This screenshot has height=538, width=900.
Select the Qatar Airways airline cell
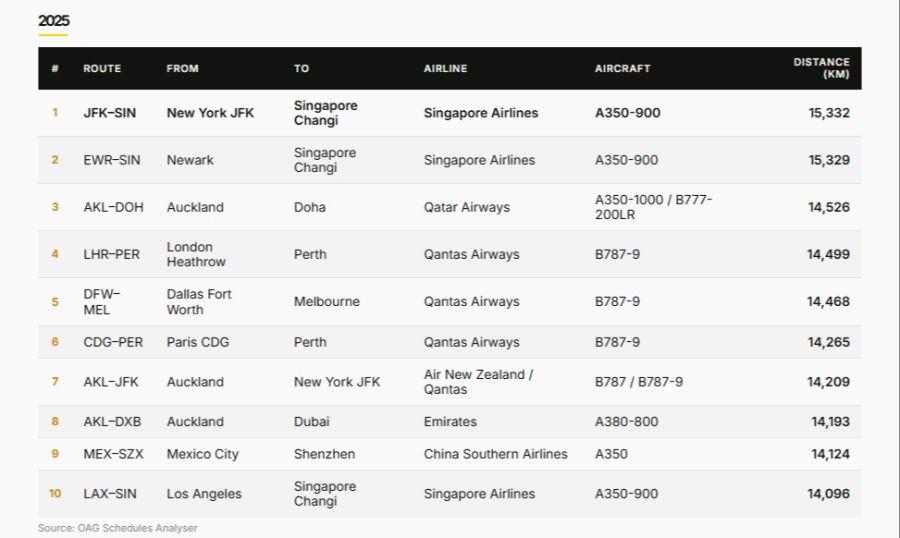467,207
